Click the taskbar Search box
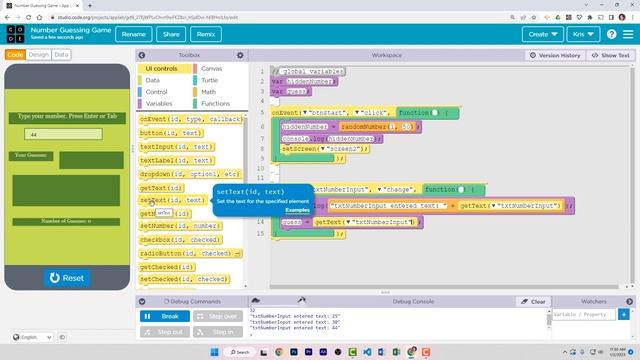 240,352
